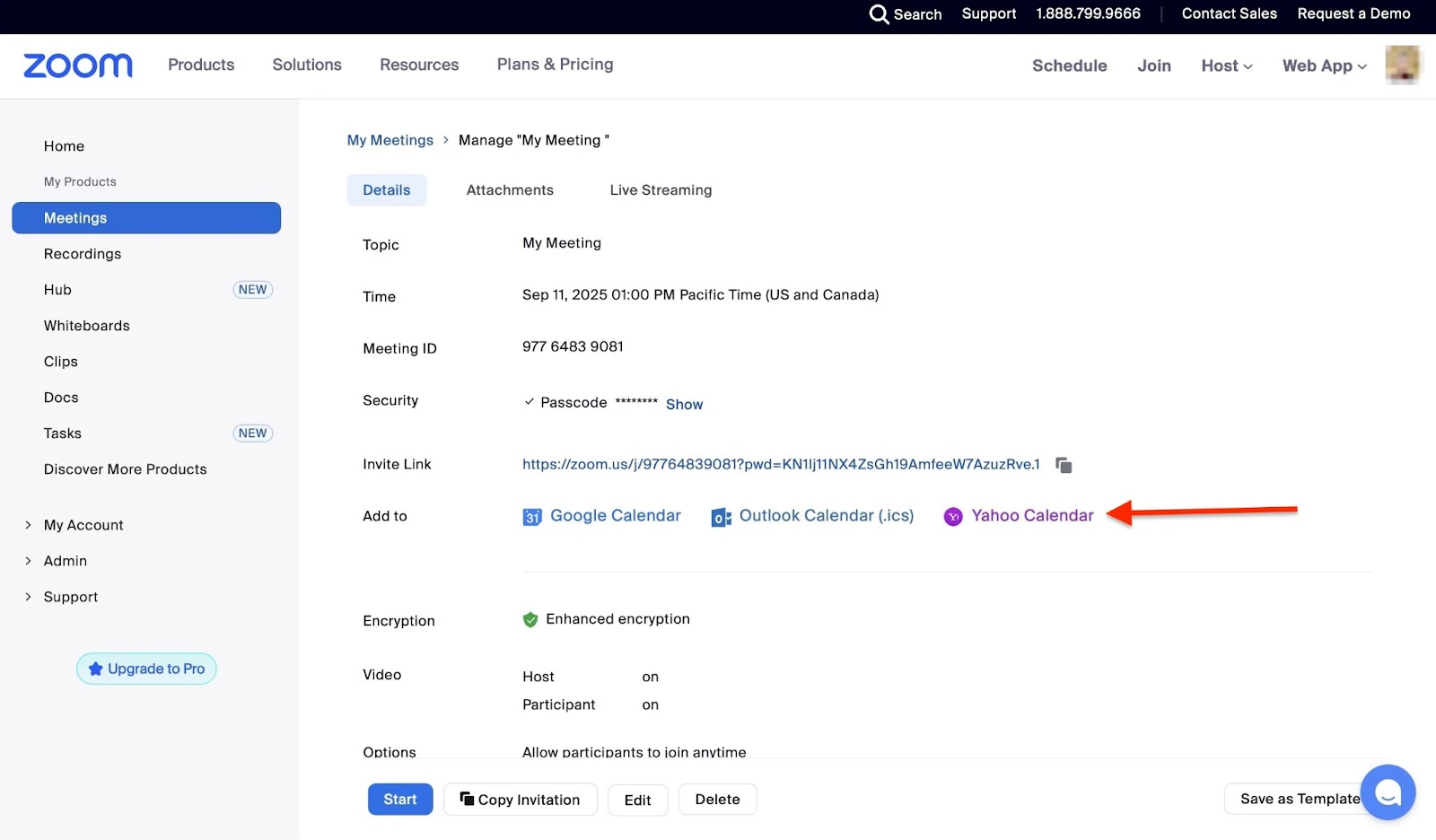Image resolution: width=1436 pixels, height=840 pixels.
Task: Click Upgrade to Pro
Action: tap(146, 669)
